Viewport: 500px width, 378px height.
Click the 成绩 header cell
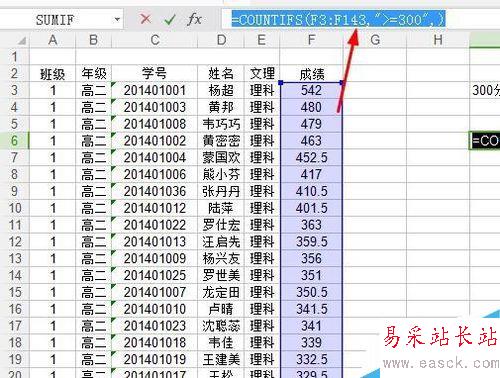pyautogui.click(x=311, y=73)
